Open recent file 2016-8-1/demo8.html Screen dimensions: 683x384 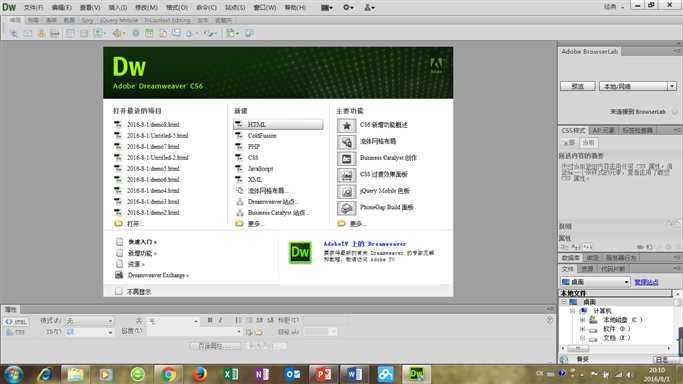(x=153, y=125)
